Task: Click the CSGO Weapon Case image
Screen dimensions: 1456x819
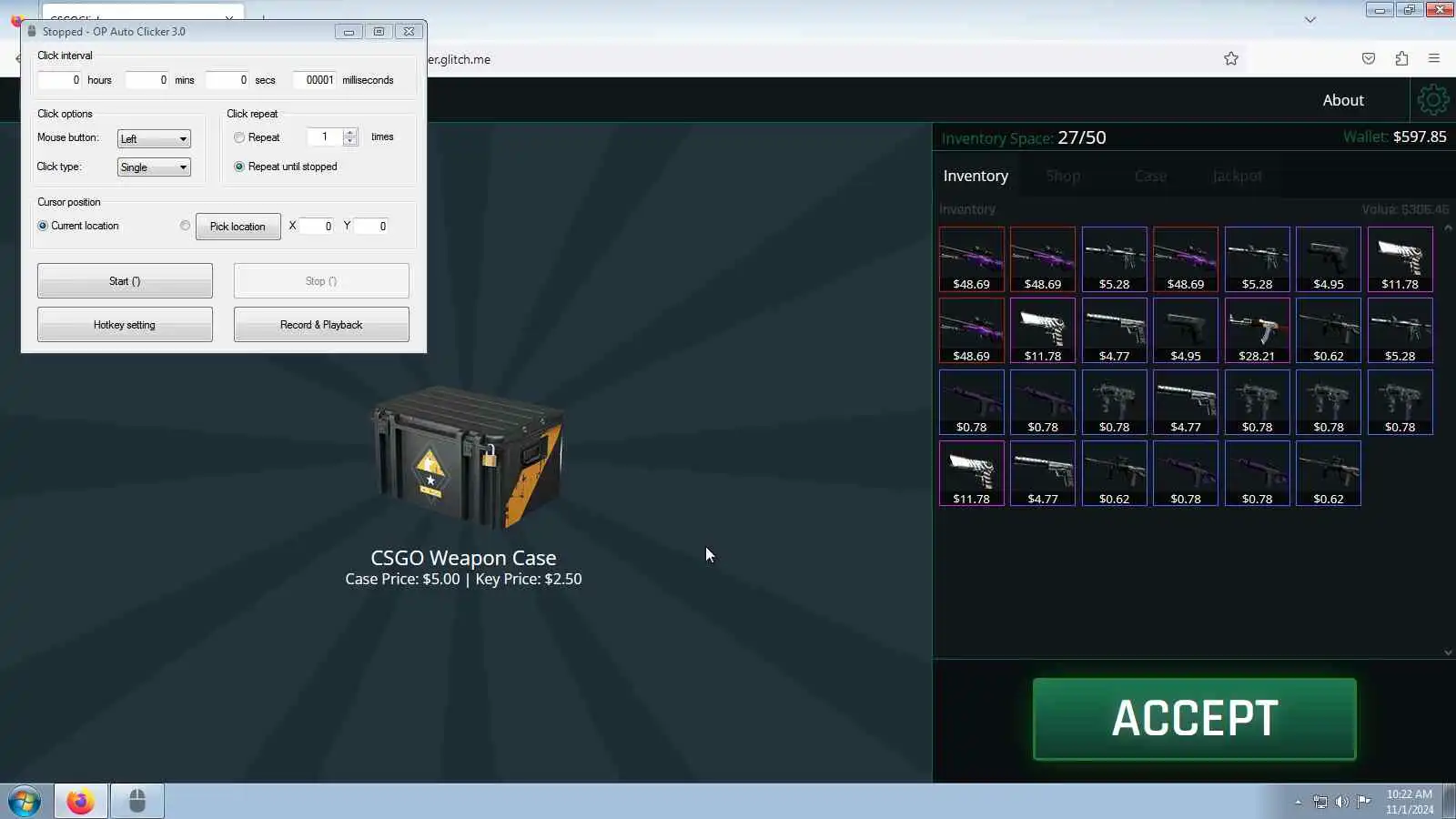Action: point(466,458)
